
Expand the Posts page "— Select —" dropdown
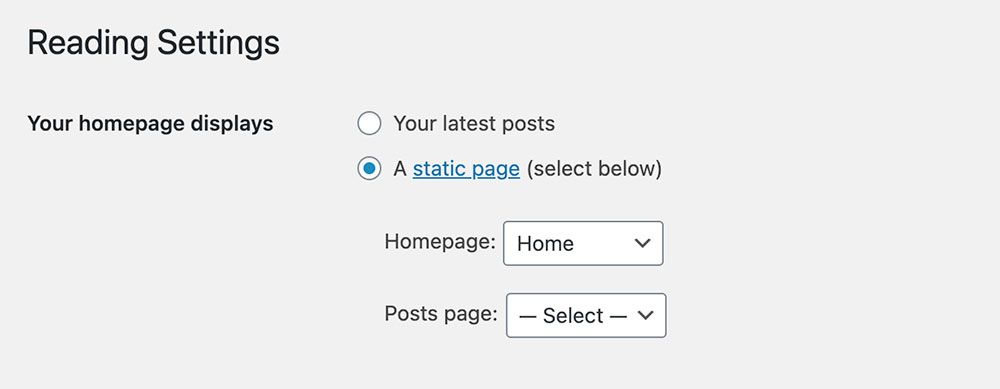click(x=586, y=315)
